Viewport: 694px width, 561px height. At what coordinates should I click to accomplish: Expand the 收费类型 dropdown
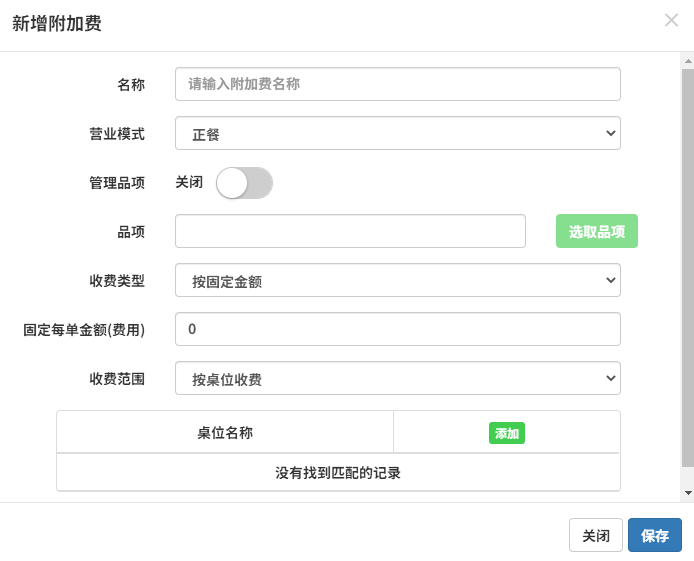(397, 281)
